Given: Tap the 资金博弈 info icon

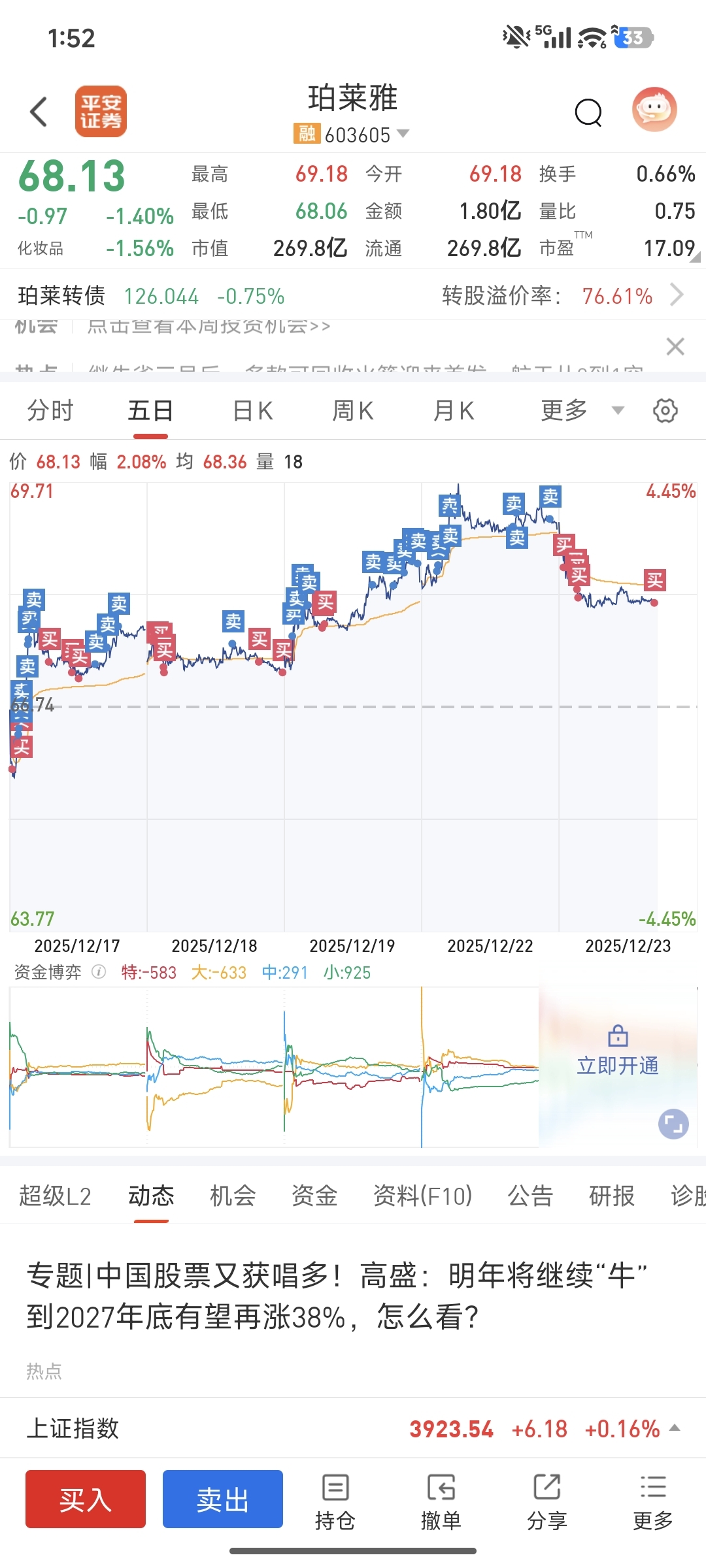Looking at the screenshot, I should [99, 972].
